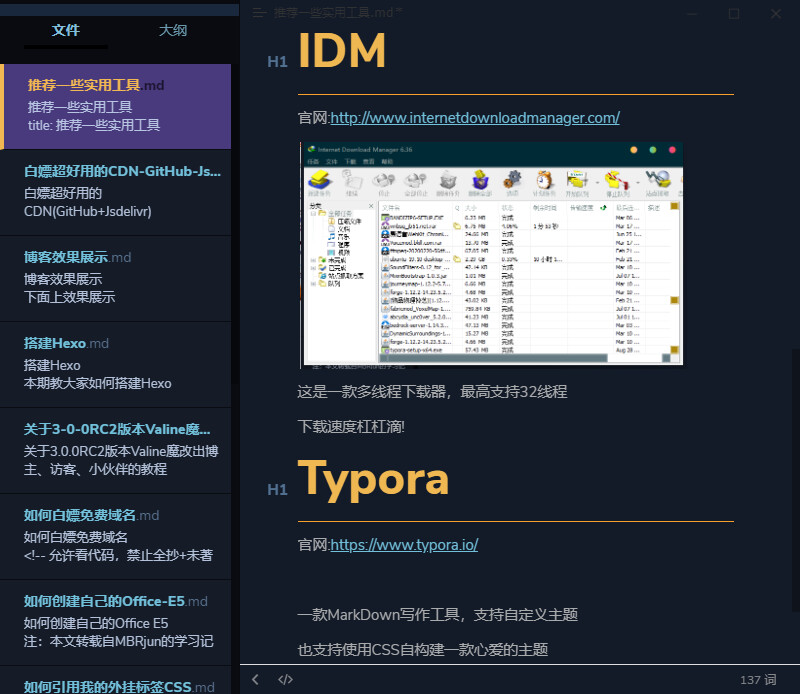Open the Typora official website link

pyautogui.click(x=404, y=545)
